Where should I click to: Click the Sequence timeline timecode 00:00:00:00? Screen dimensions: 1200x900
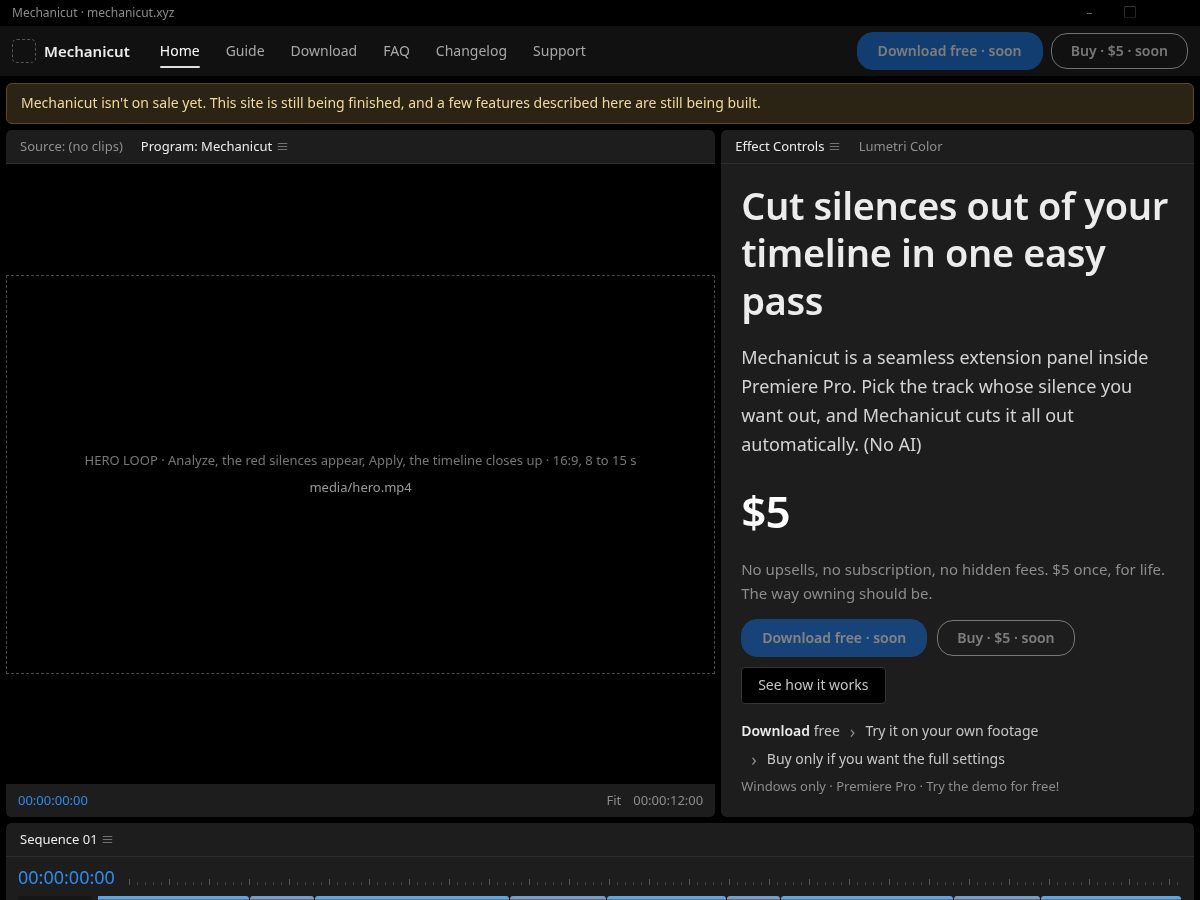(66, 877)
